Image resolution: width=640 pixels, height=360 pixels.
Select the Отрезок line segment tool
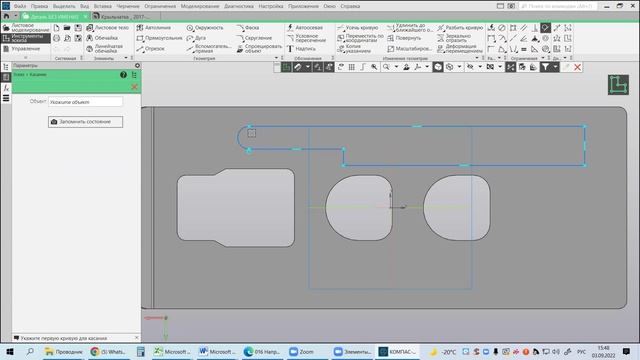tap(151, 49)
